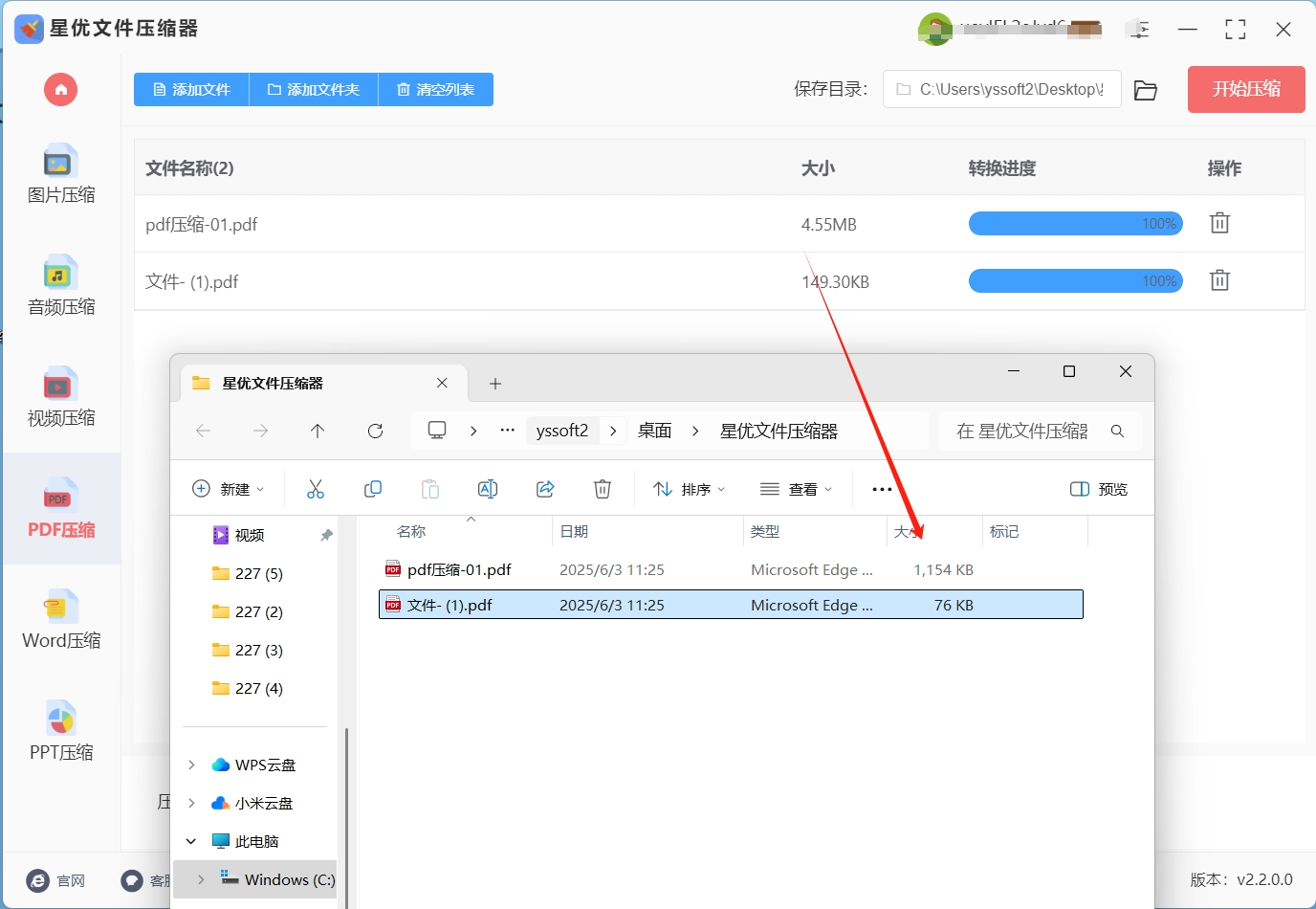Select pdf压缩-01.pdf in the Explorer file list

tap(731, 569)
